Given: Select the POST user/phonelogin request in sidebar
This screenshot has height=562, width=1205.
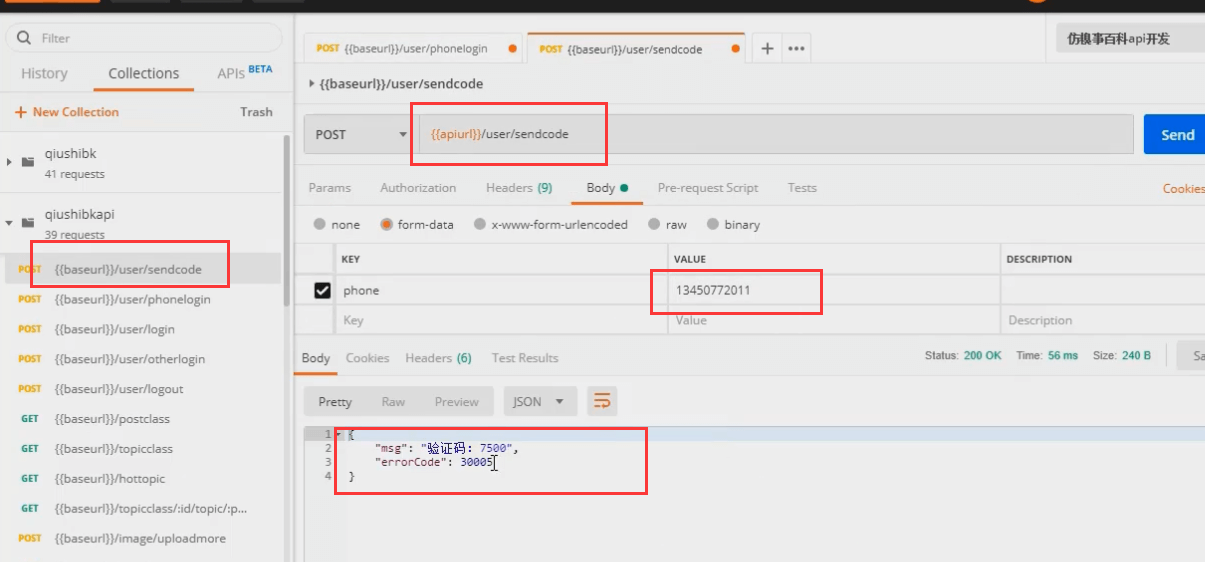Looking at the screenshot, I should click(140, 299).
